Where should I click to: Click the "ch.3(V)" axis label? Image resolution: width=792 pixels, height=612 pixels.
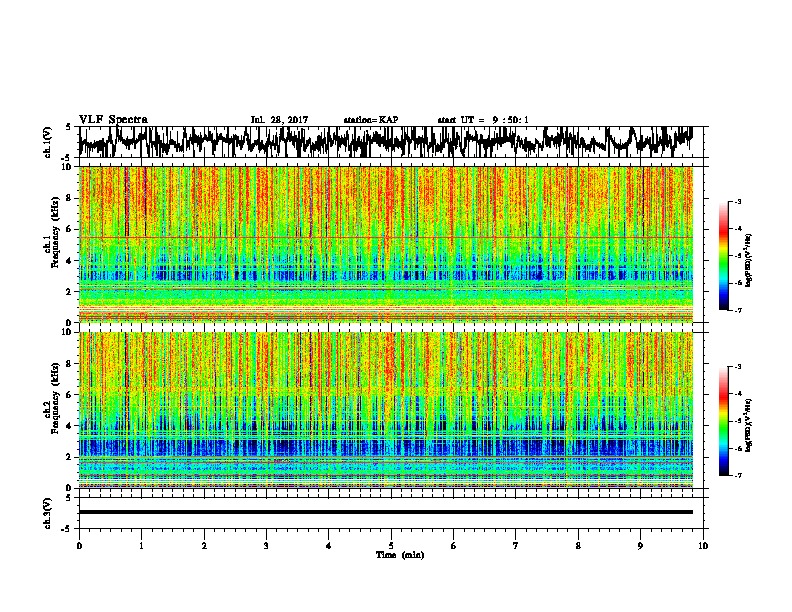click(x=47, y=513)
